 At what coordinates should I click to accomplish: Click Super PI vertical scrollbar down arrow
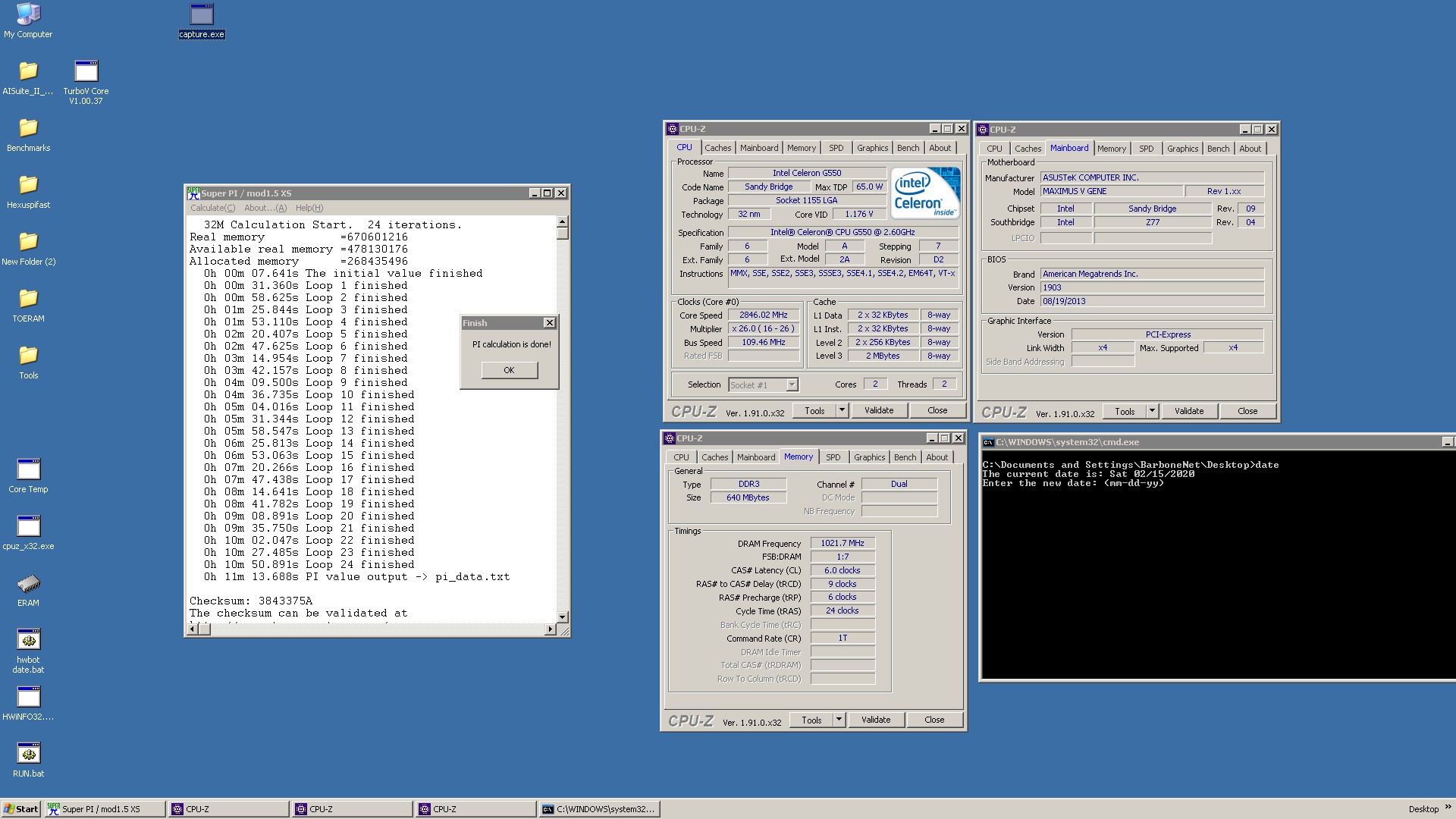pos(562,617)
